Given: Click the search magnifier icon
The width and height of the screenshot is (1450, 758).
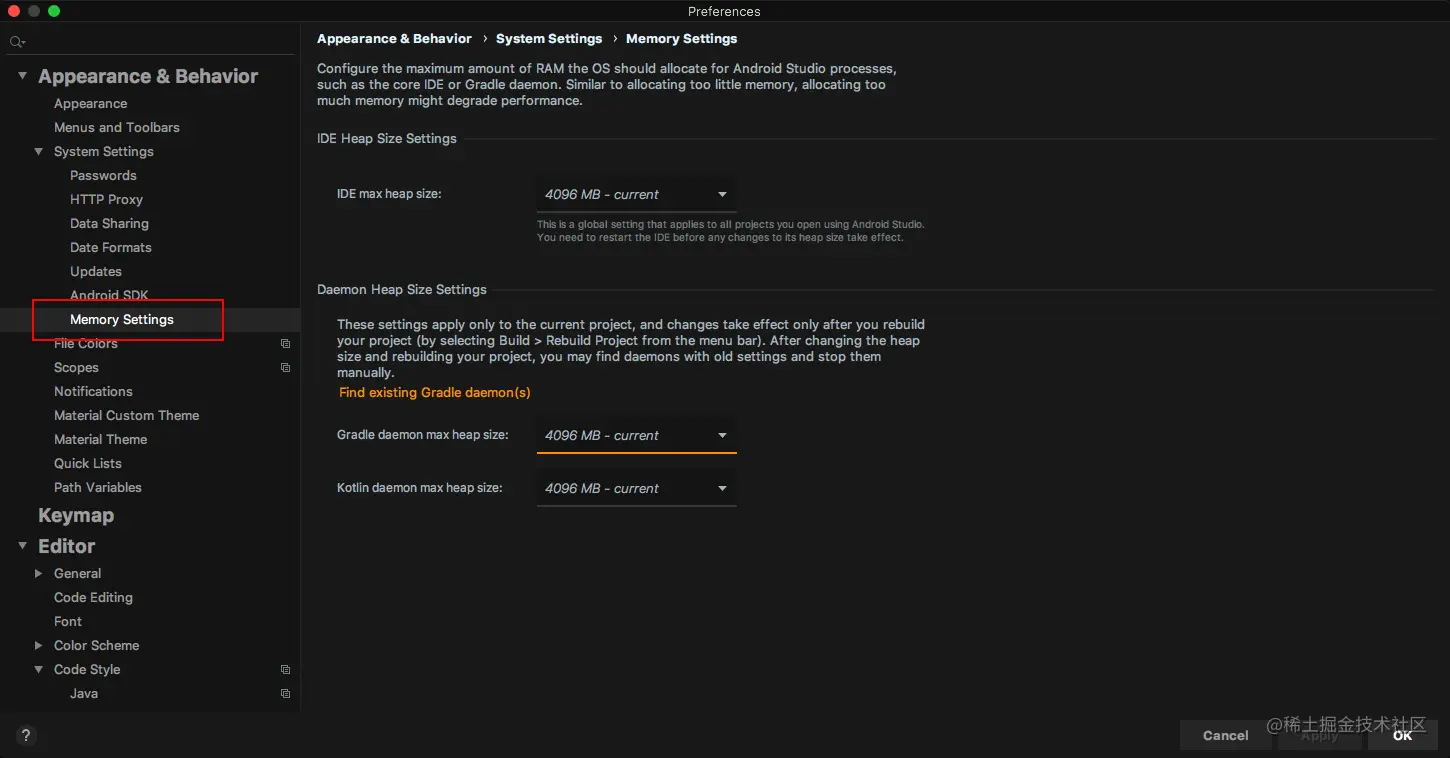Looking at the screenshot, I should (x=16, y=42).
